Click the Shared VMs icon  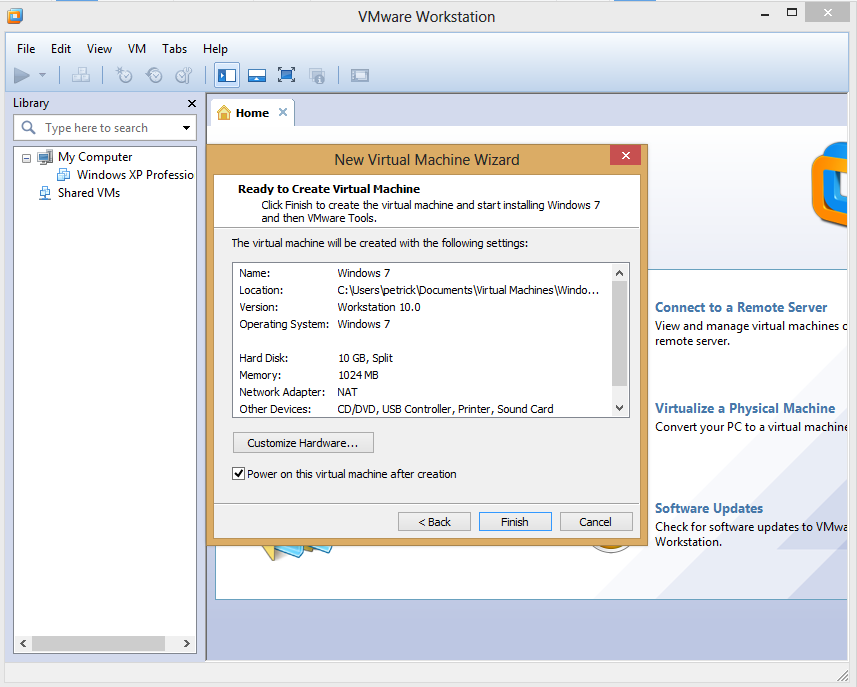[x=45, y=193]
